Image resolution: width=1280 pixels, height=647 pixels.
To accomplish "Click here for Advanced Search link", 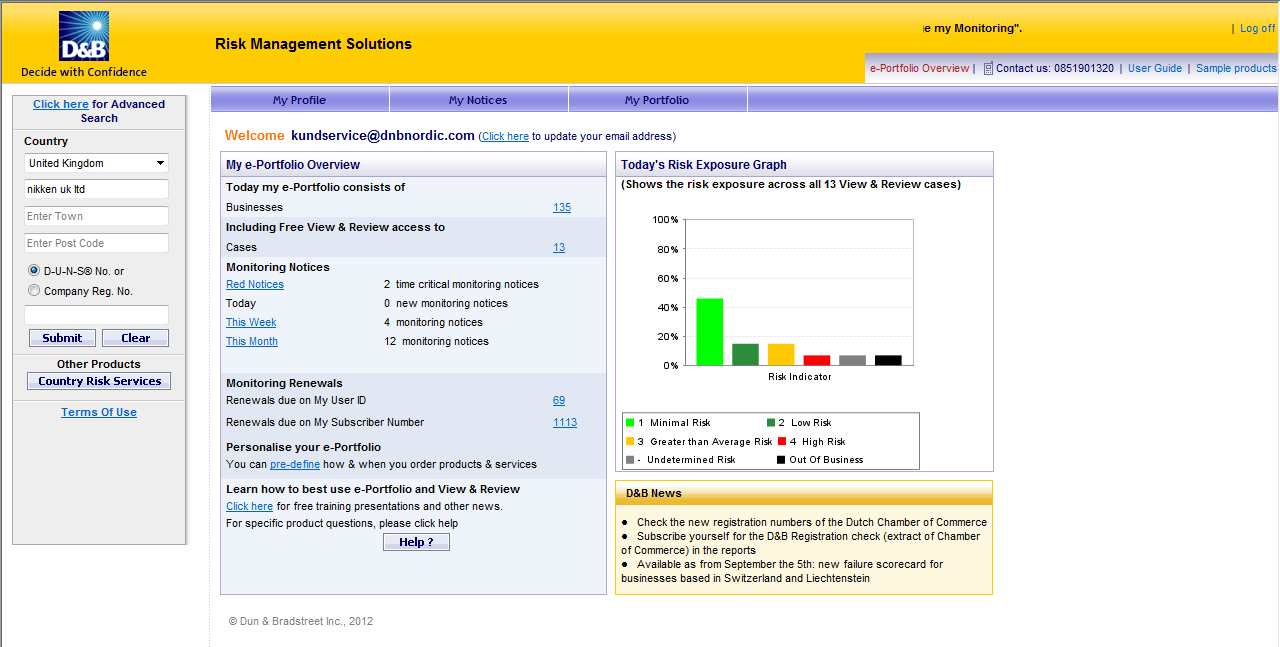I will [61, 104].
